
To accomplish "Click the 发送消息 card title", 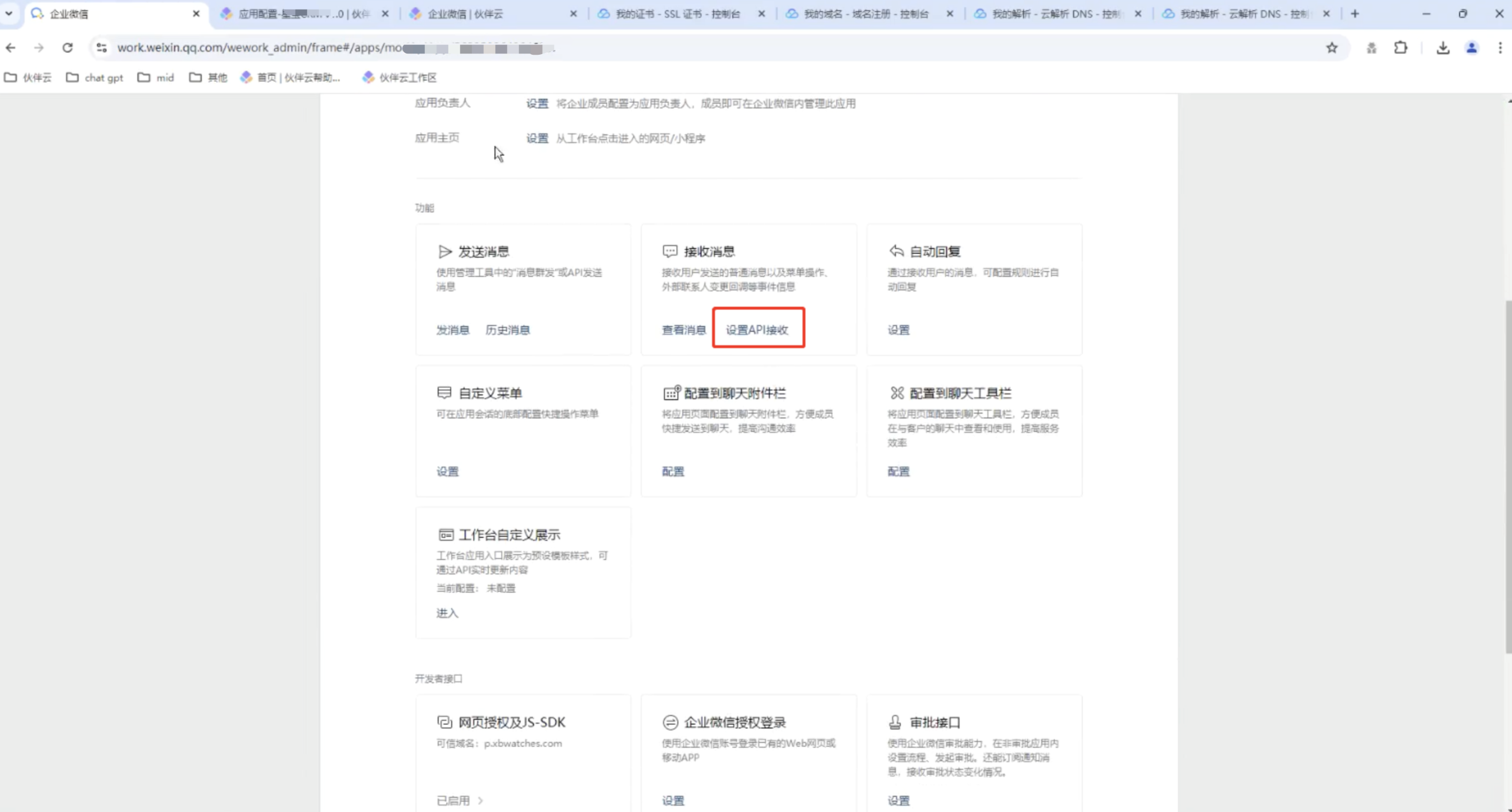I will point(484,252).
